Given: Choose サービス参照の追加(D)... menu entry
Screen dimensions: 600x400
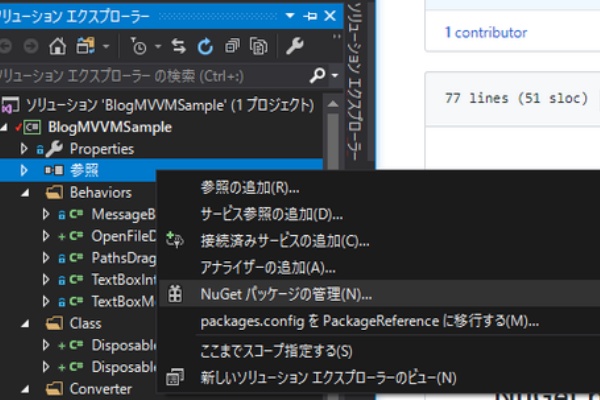Looking at the screenshot, I should click(x=272, y=215).
